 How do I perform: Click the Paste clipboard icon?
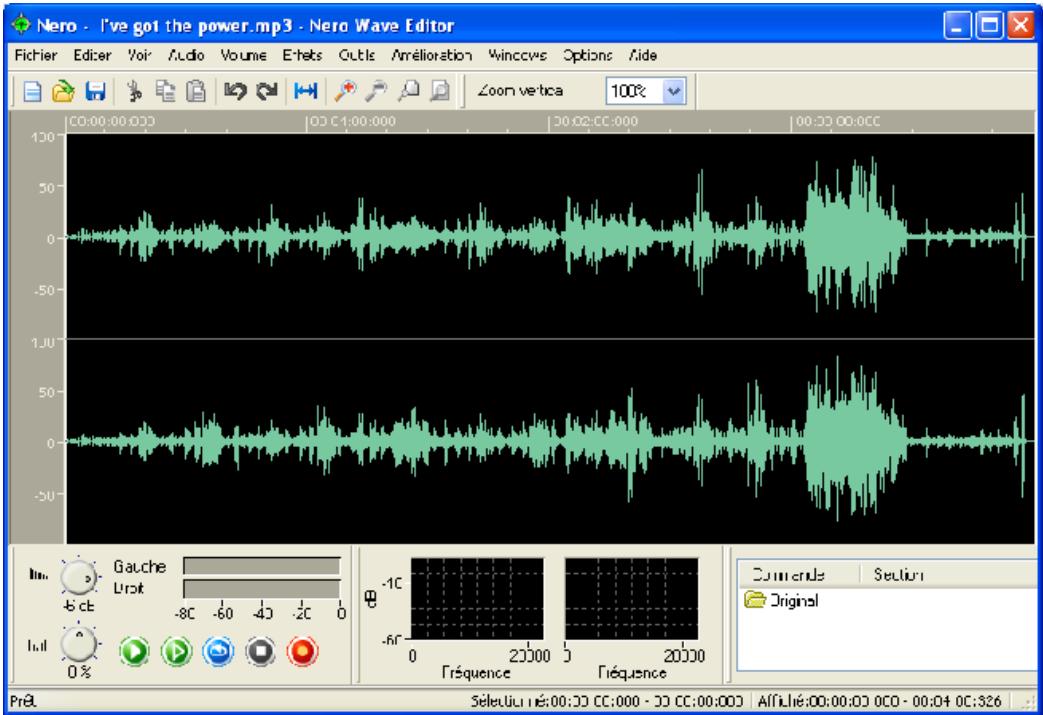click(x=196, y=91)
